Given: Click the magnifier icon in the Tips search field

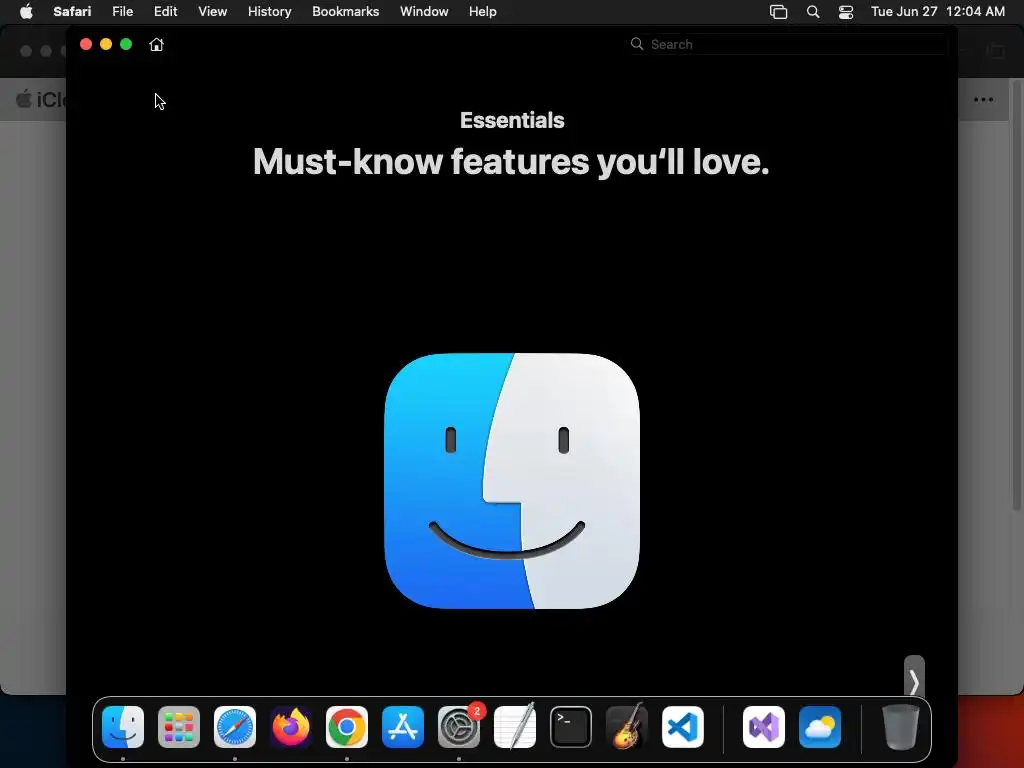Looking at the screenshot, I should tap(637, 44).
